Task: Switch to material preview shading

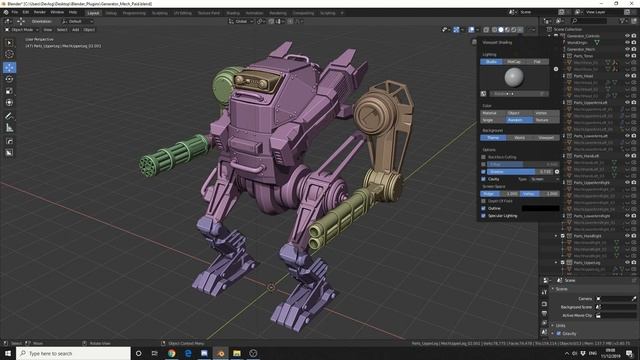Action: pos(507,30)
